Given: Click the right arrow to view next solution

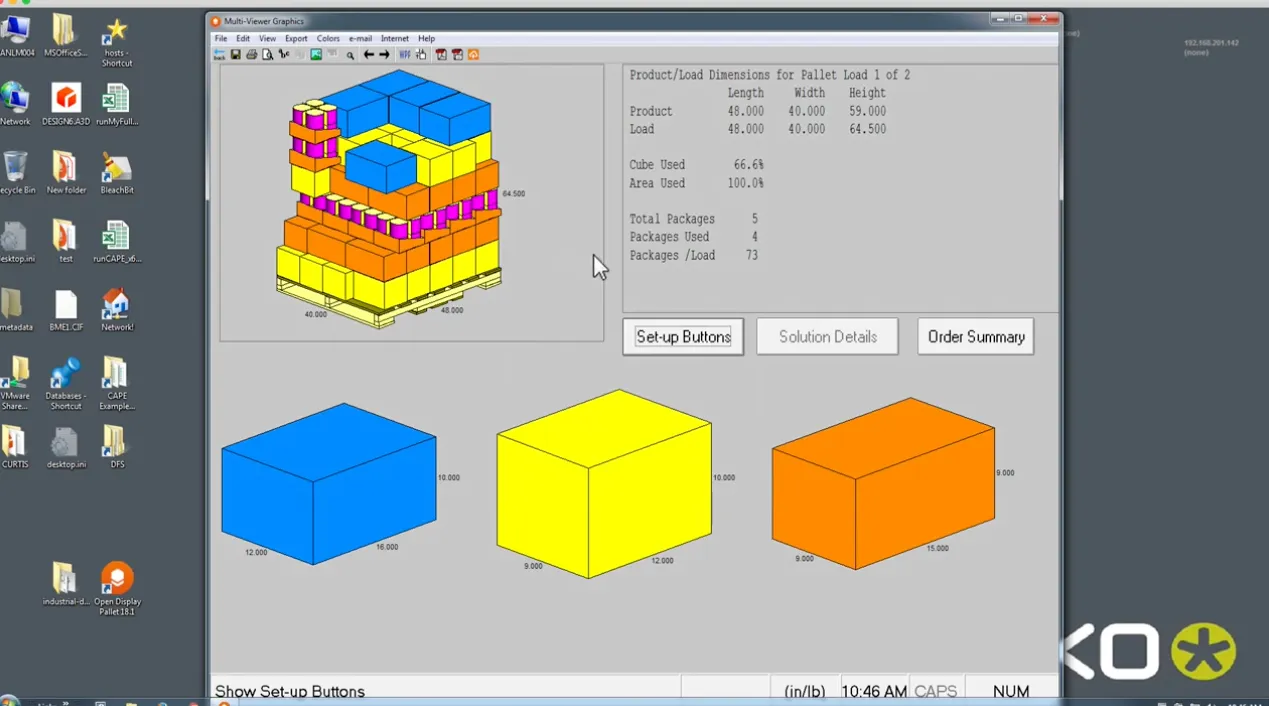Looking at the screenshot, I should pos(385,54).
